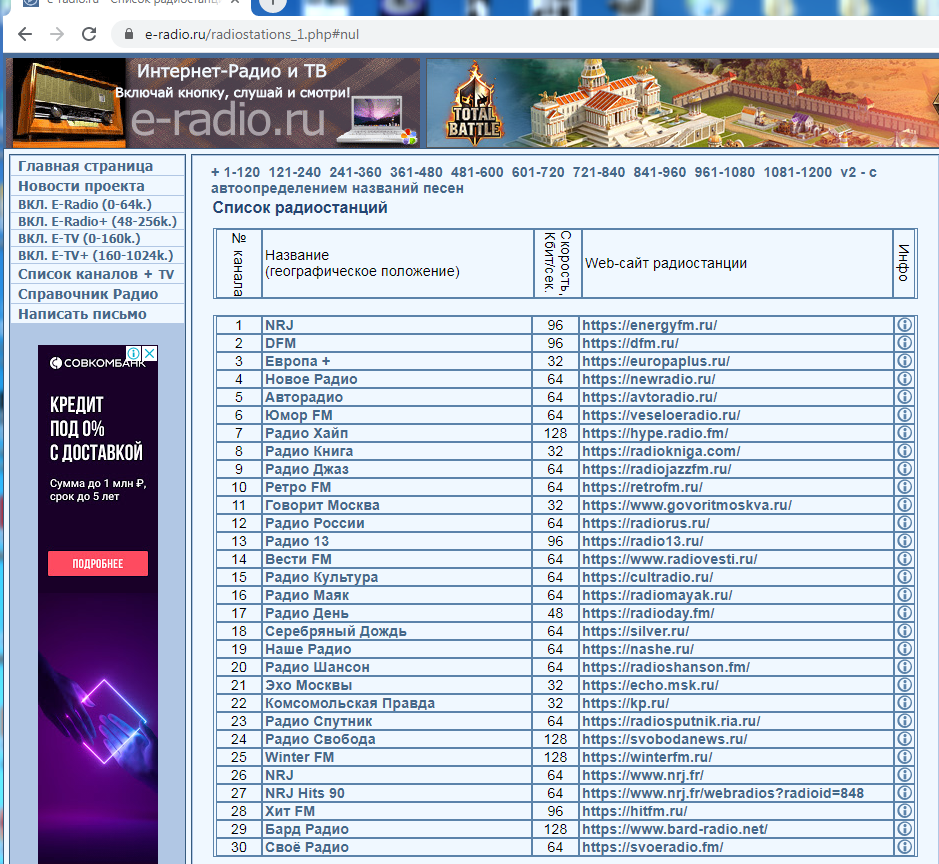The width and height of the screenshot is (939, 864).
Task: Click the Total Battle banner ad
Action: pos(682,103)
